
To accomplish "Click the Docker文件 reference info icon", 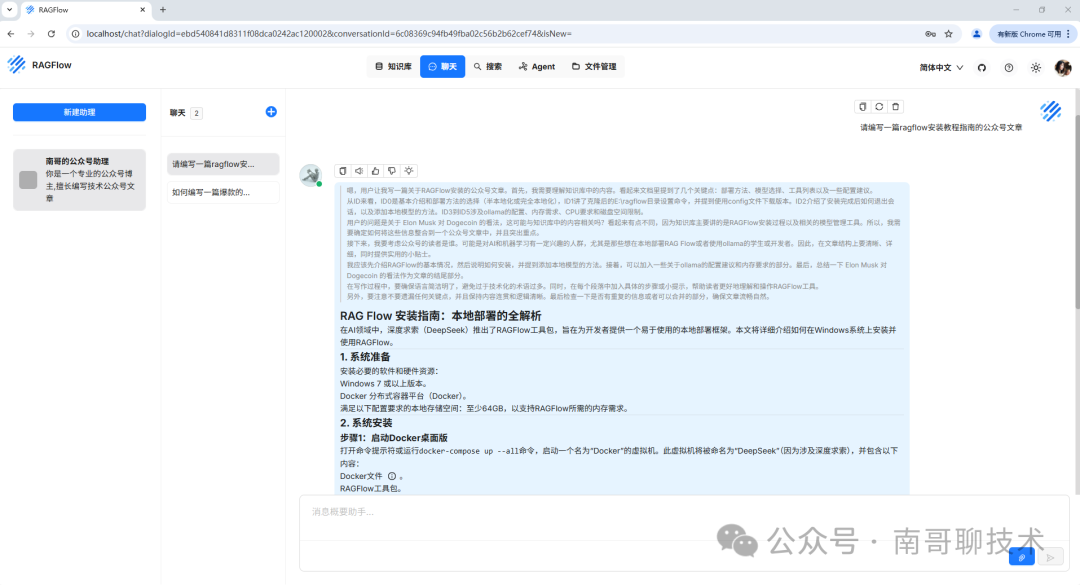I will (392, 476).
